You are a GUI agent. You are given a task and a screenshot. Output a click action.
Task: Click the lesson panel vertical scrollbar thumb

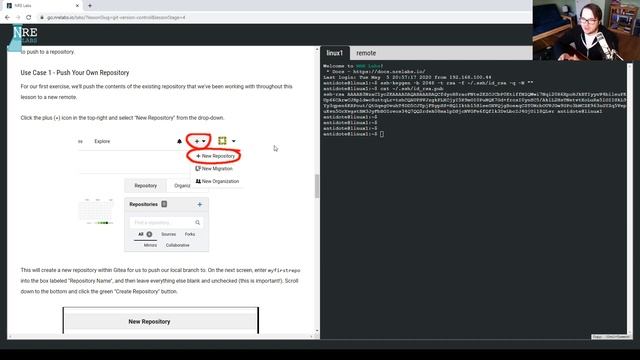317,186
